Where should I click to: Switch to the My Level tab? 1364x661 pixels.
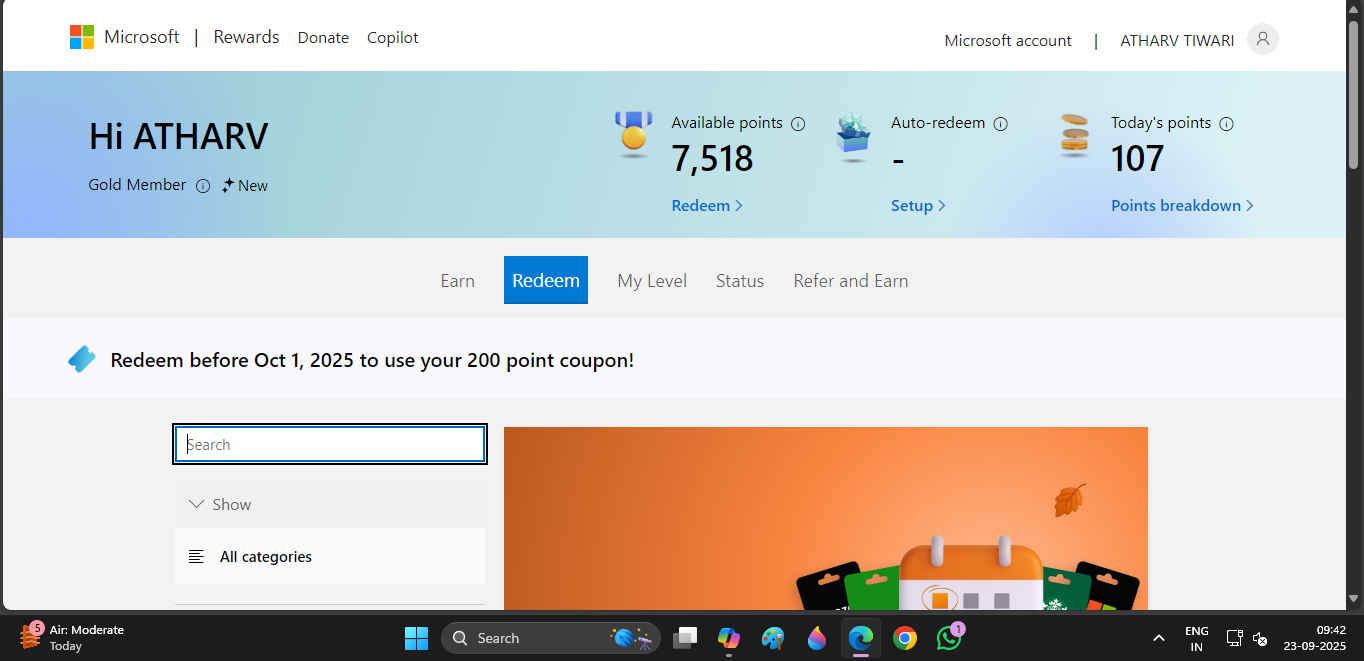(652, 281)
